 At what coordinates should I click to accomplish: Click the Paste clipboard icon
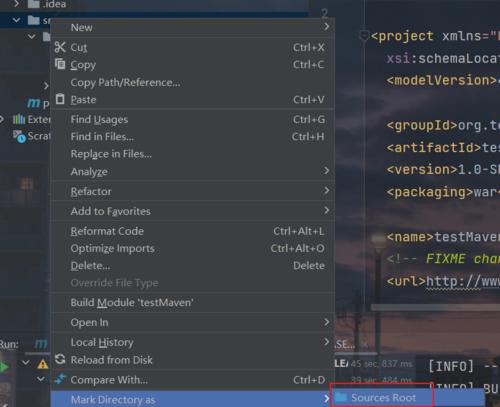tap(60, 99)
